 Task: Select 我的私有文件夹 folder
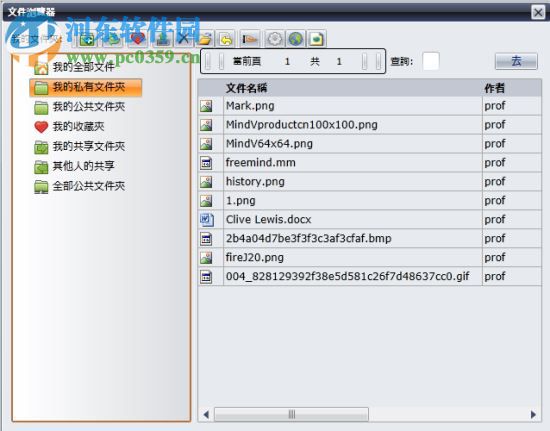coord(86,87)
